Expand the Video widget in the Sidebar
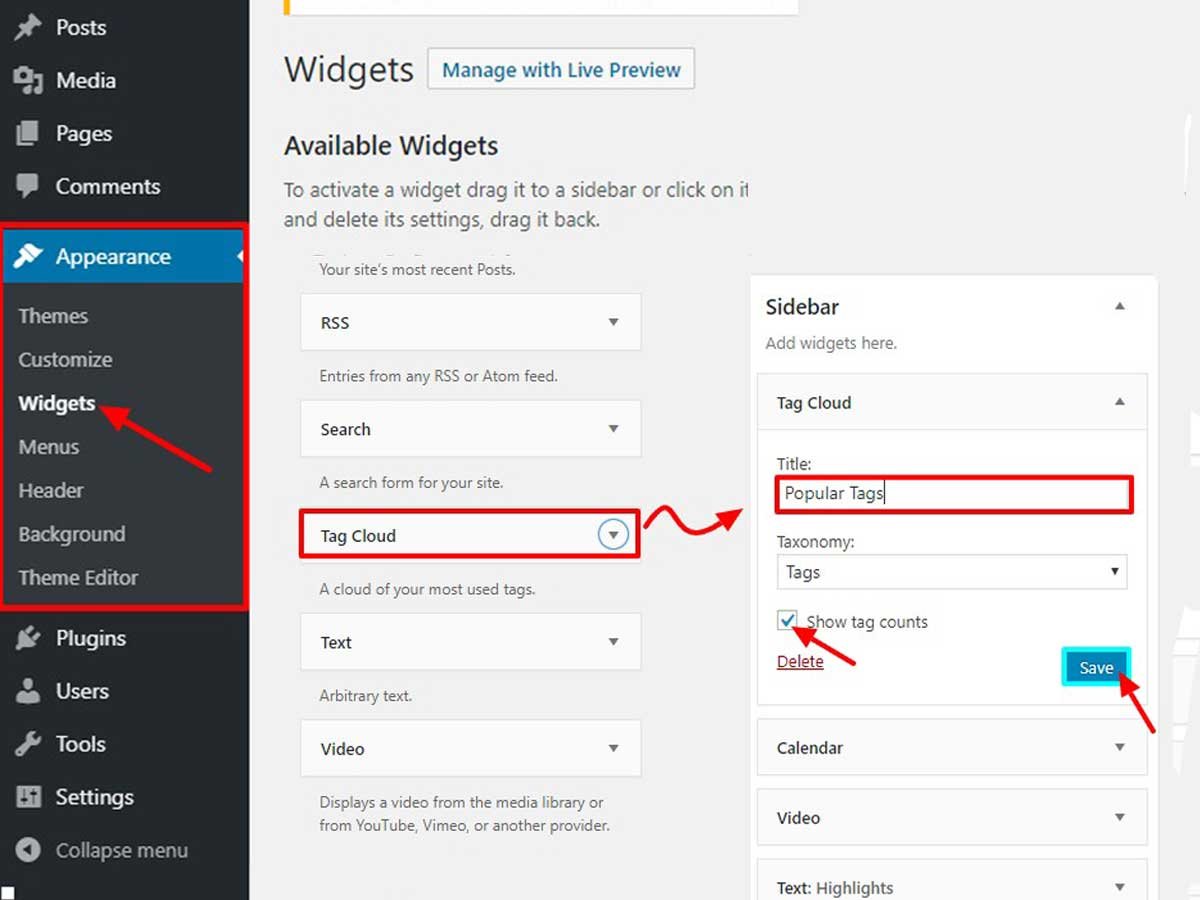The height and width of the screenshot is (900, 1200). (x=1119, y=817)
